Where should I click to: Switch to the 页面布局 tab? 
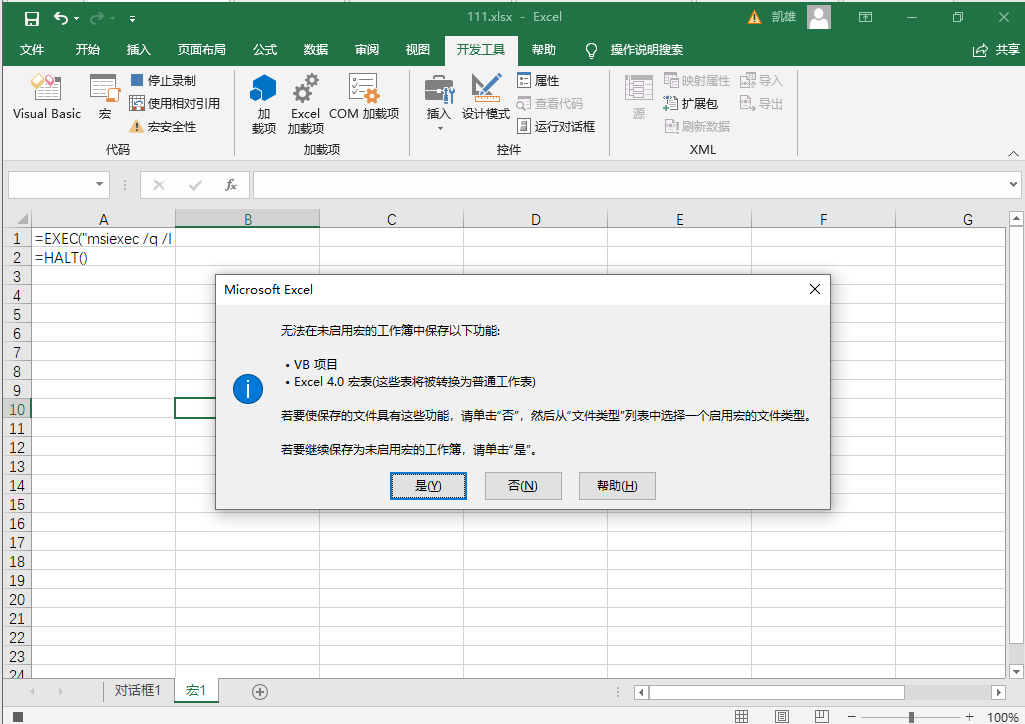tap(201, 50)
